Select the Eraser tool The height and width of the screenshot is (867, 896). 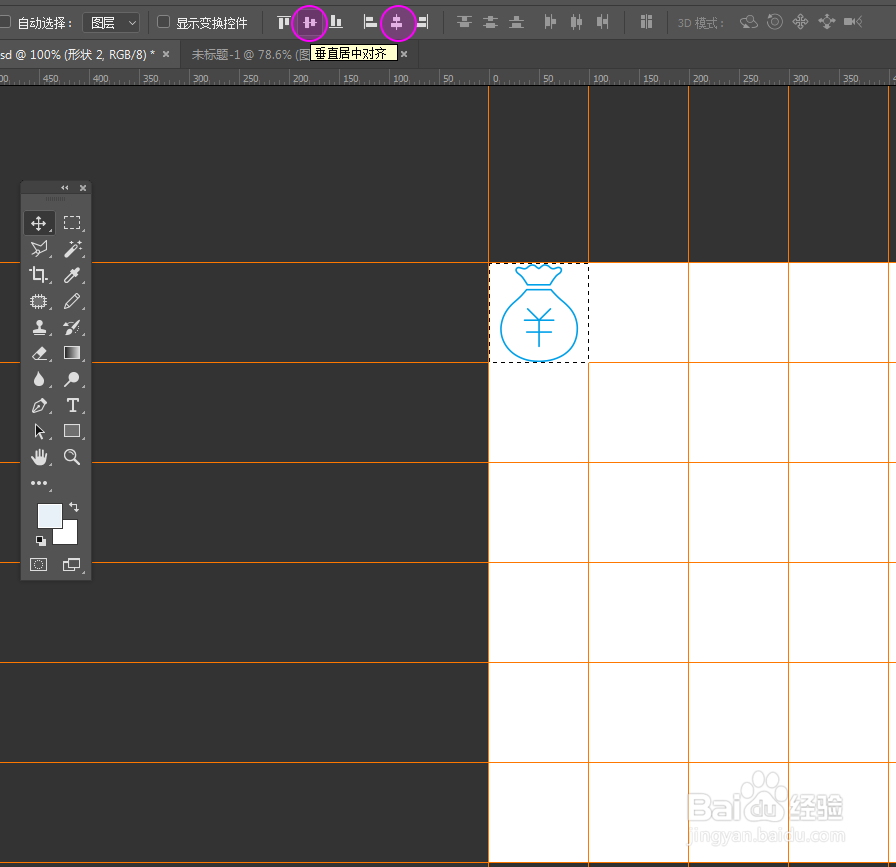coord(39,353)
